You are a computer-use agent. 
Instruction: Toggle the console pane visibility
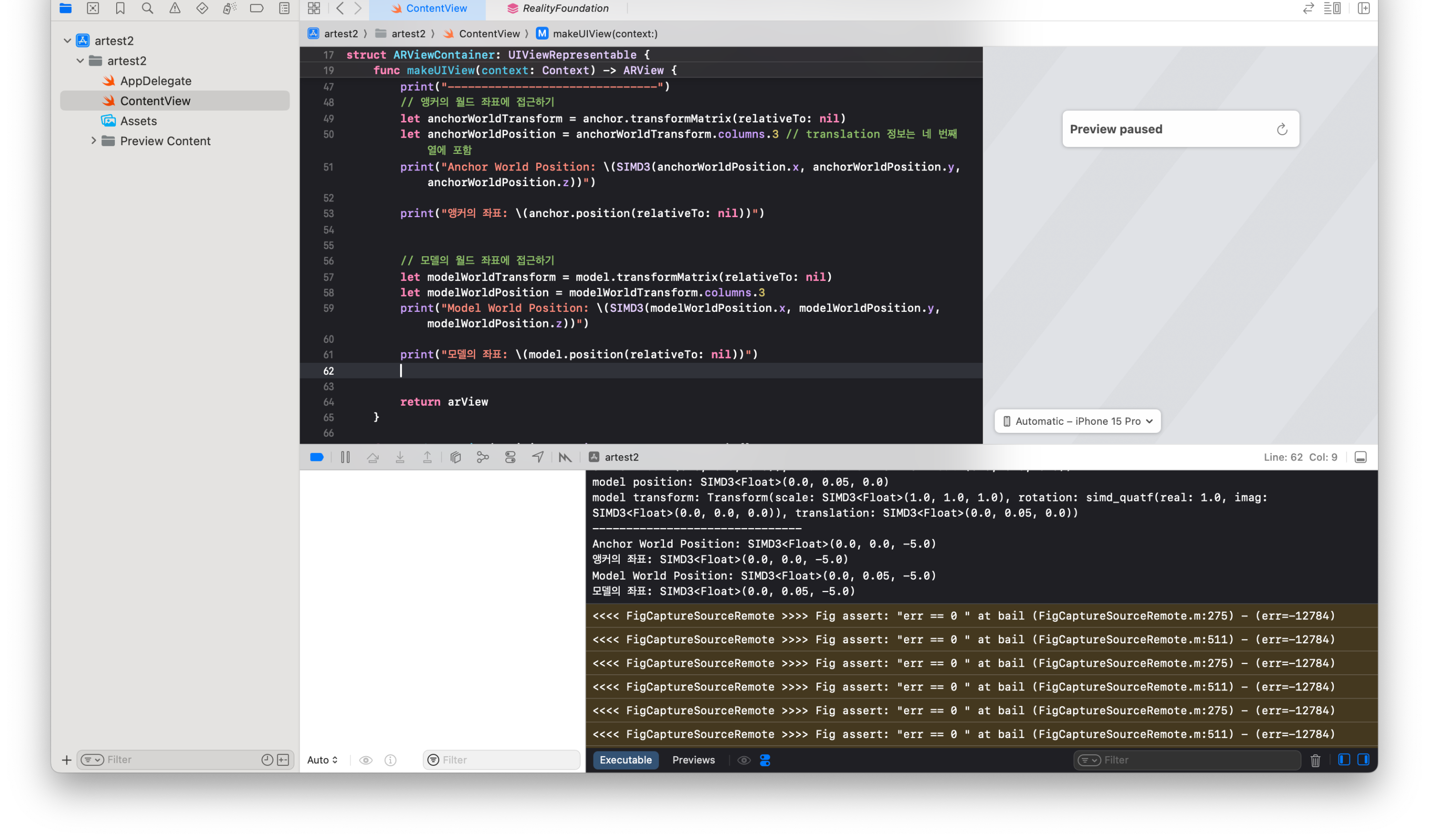tap(1363, 760)
